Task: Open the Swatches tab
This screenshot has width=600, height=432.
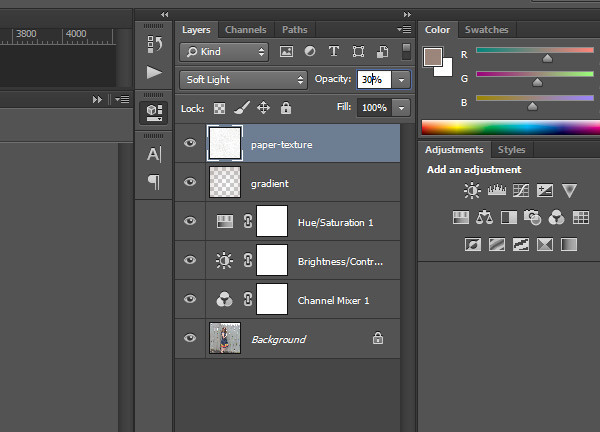Action: click(486, 30)
